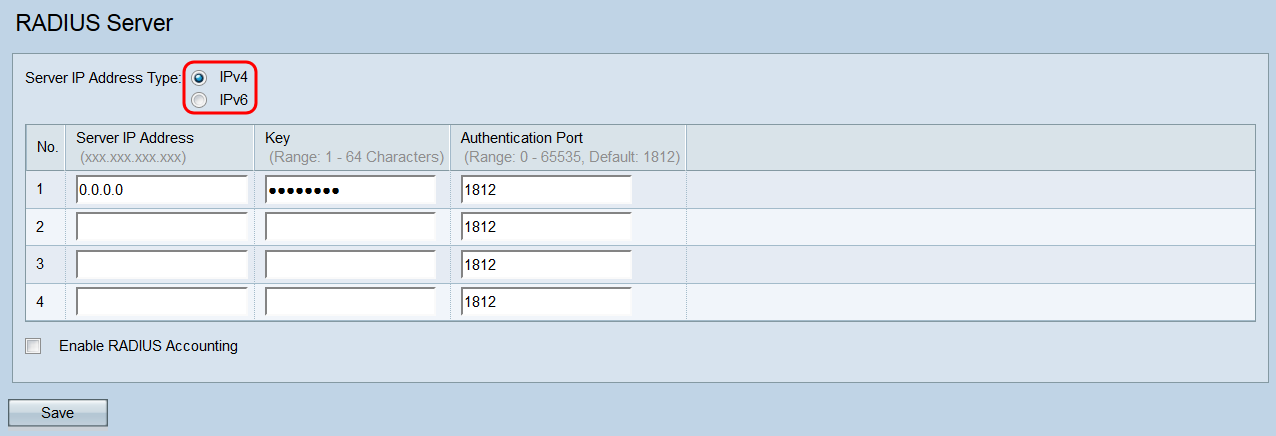Enable RADIUS Accounting checkbox
This screenshot has height=436, width=1276.
(x=34, y=346)
